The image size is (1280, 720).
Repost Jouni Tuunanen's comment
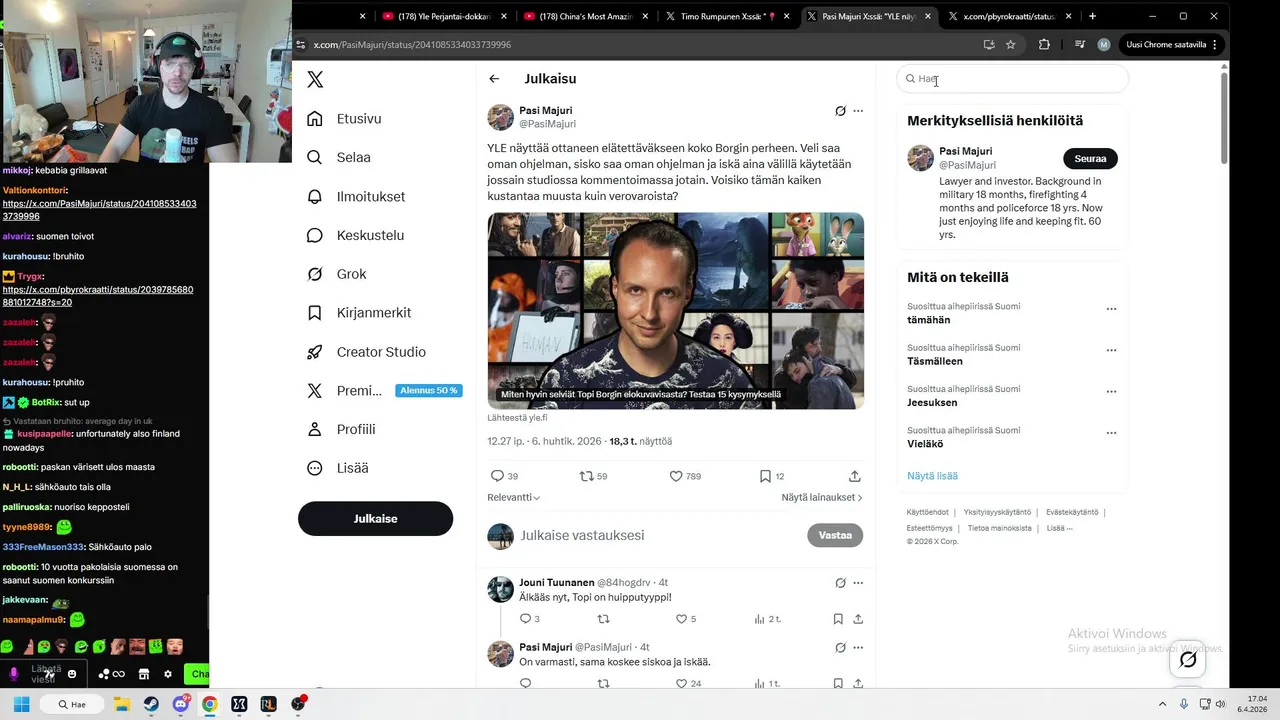pyautogui.click(x=603, y=619)
